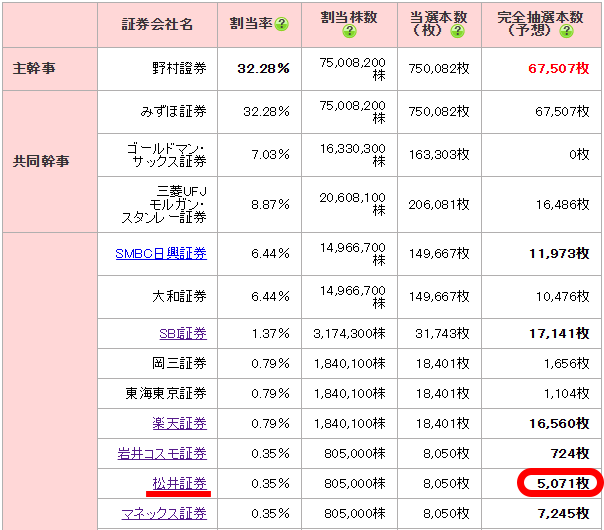604x530 pixels.
Task: Open the 楽天証券 link
Action: coord(180,424)
